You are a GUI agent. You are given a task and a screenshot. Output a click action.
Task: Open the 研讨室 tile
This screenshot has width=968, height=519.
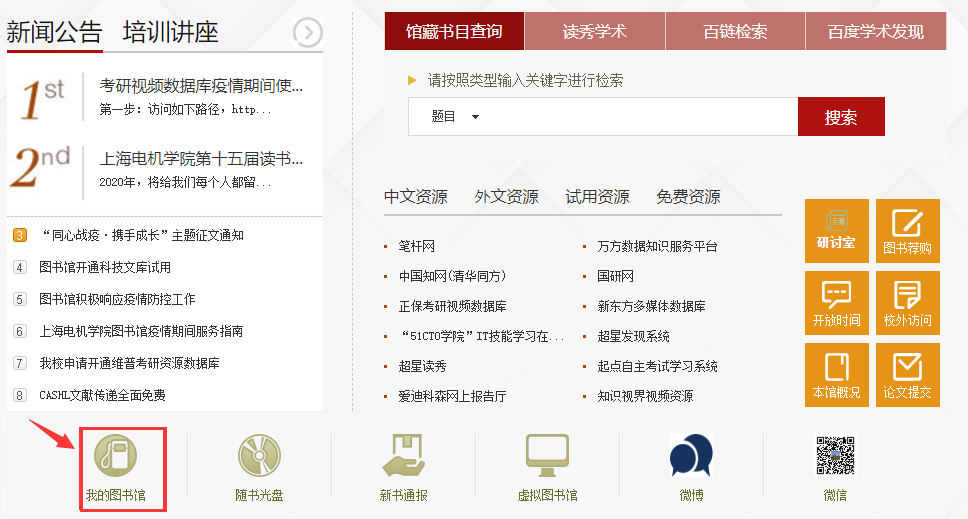click(836, 231)
